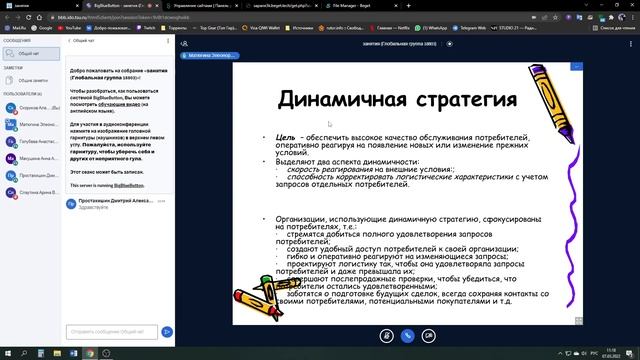Open the Торренты bookmark folder
640x360 pixels.
coord(174,28)
